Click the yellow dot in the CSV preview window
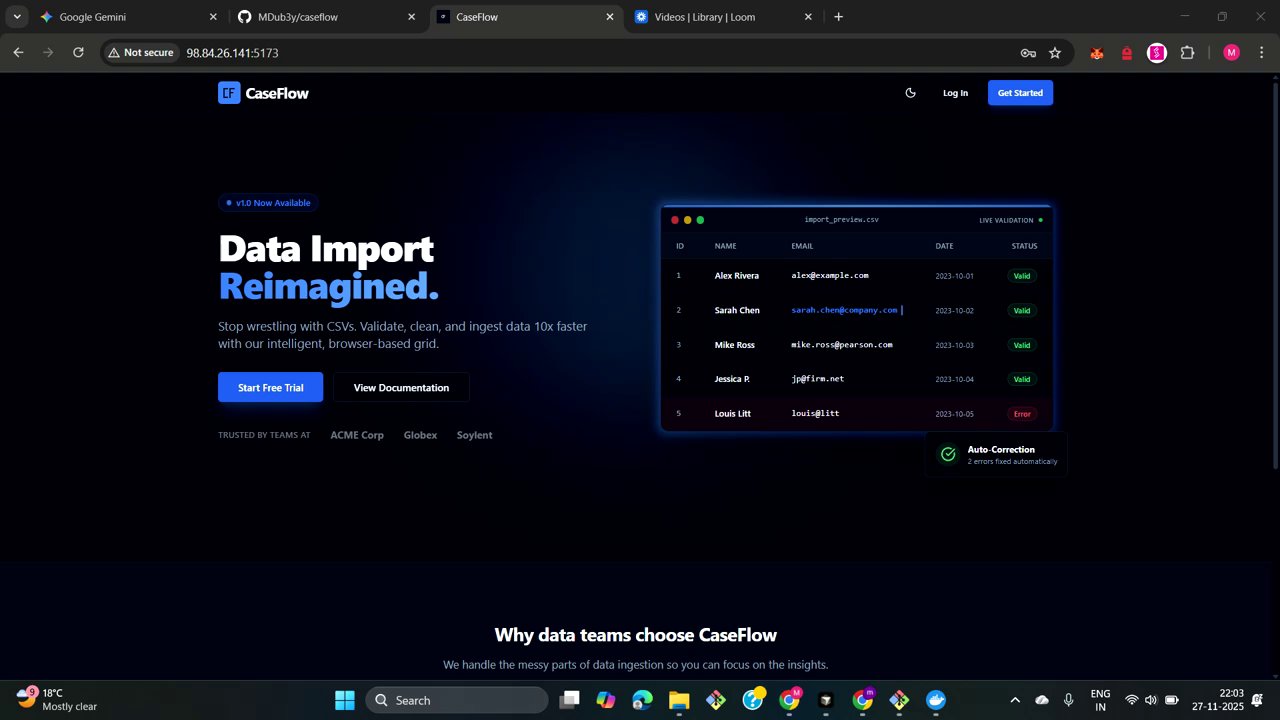The height and width of the screenshot is (720, 1280). coord(687,220)
